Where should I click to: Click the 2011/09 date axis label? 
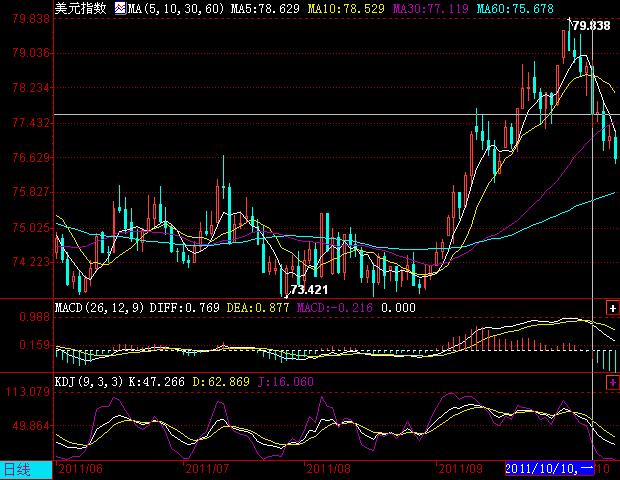tap(460, 469)
